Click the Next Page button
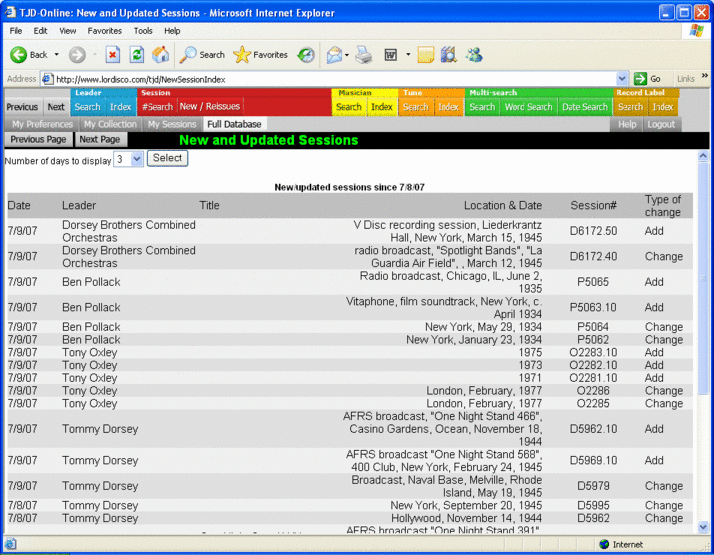 coord(100,139)
